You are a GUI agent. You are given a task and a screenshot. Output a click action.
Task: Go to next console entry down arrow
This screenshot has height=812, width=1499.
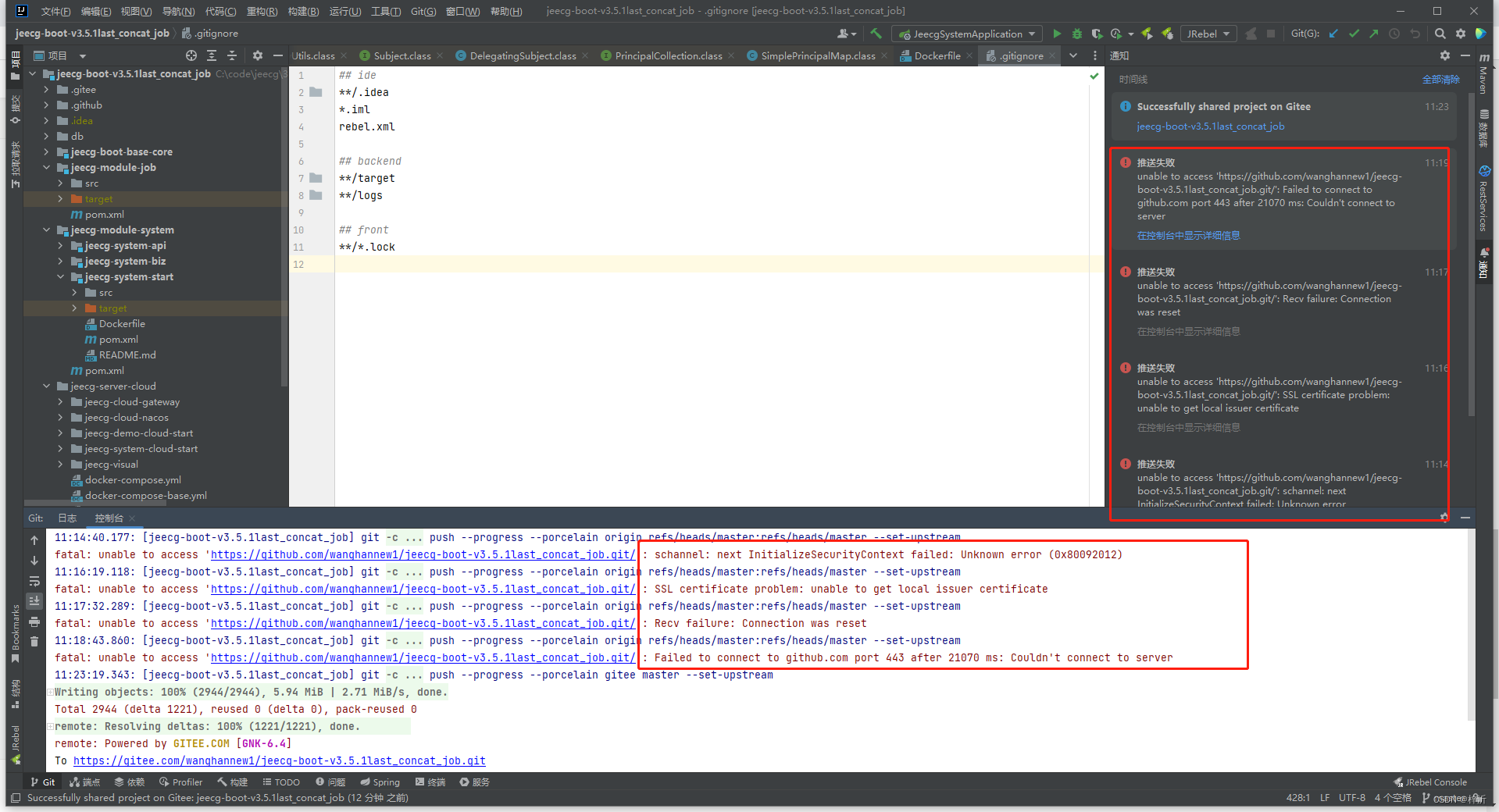[x=34, y=561]
